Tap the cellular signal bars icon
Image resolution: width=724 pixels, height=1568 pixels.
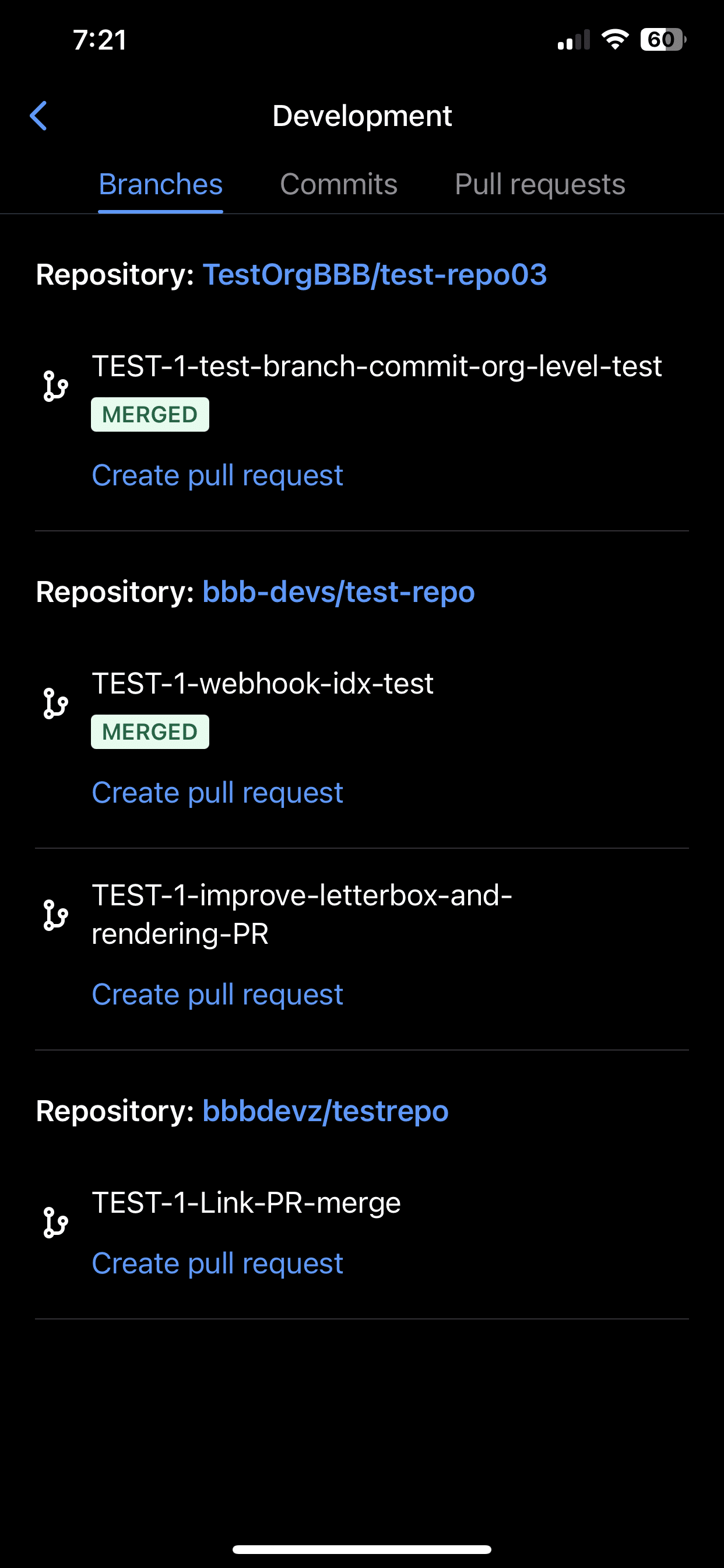point(574,40)
